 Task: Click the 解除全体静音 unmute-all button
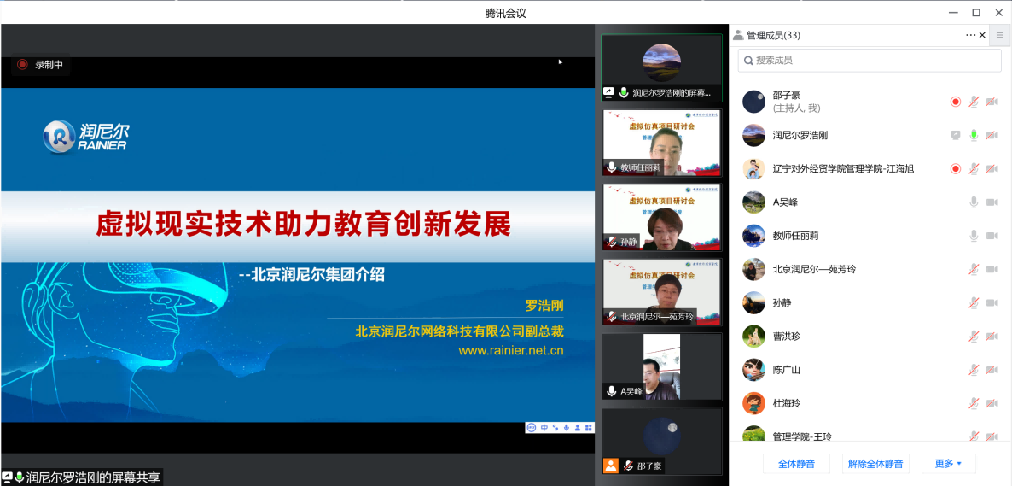coord(875,463)
